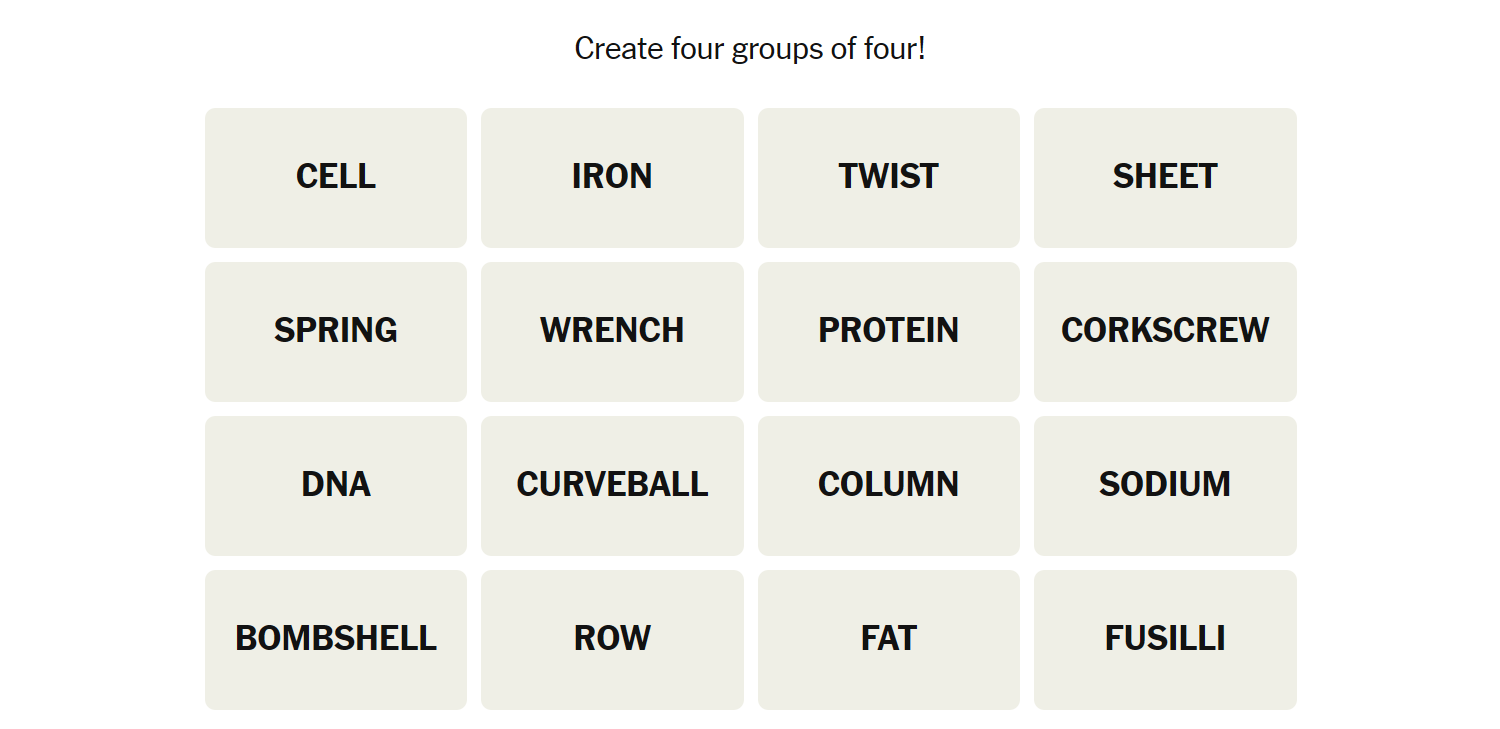The width and height of the screenshot is (1500, 729).
Task: Choose the FUSILLI tile
Action: pos(1165,639)
